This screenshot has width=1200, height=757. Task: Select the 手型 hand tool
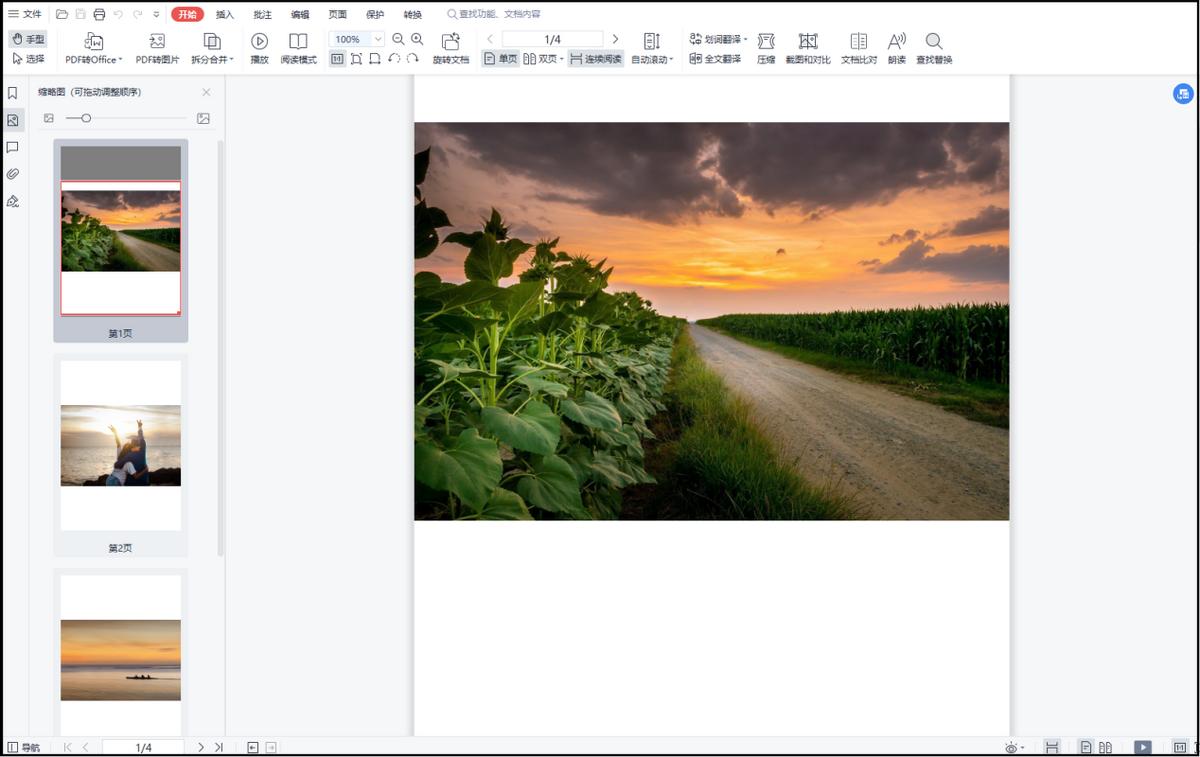[x=27, y=38]
